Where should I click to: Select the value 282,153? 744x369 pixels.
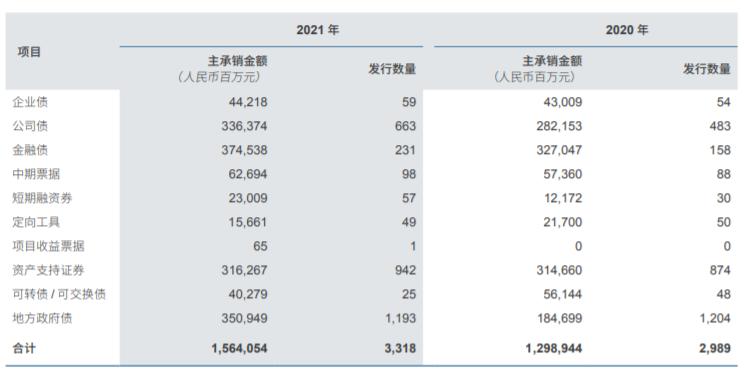pyautogui.click(x=559, y=126)
